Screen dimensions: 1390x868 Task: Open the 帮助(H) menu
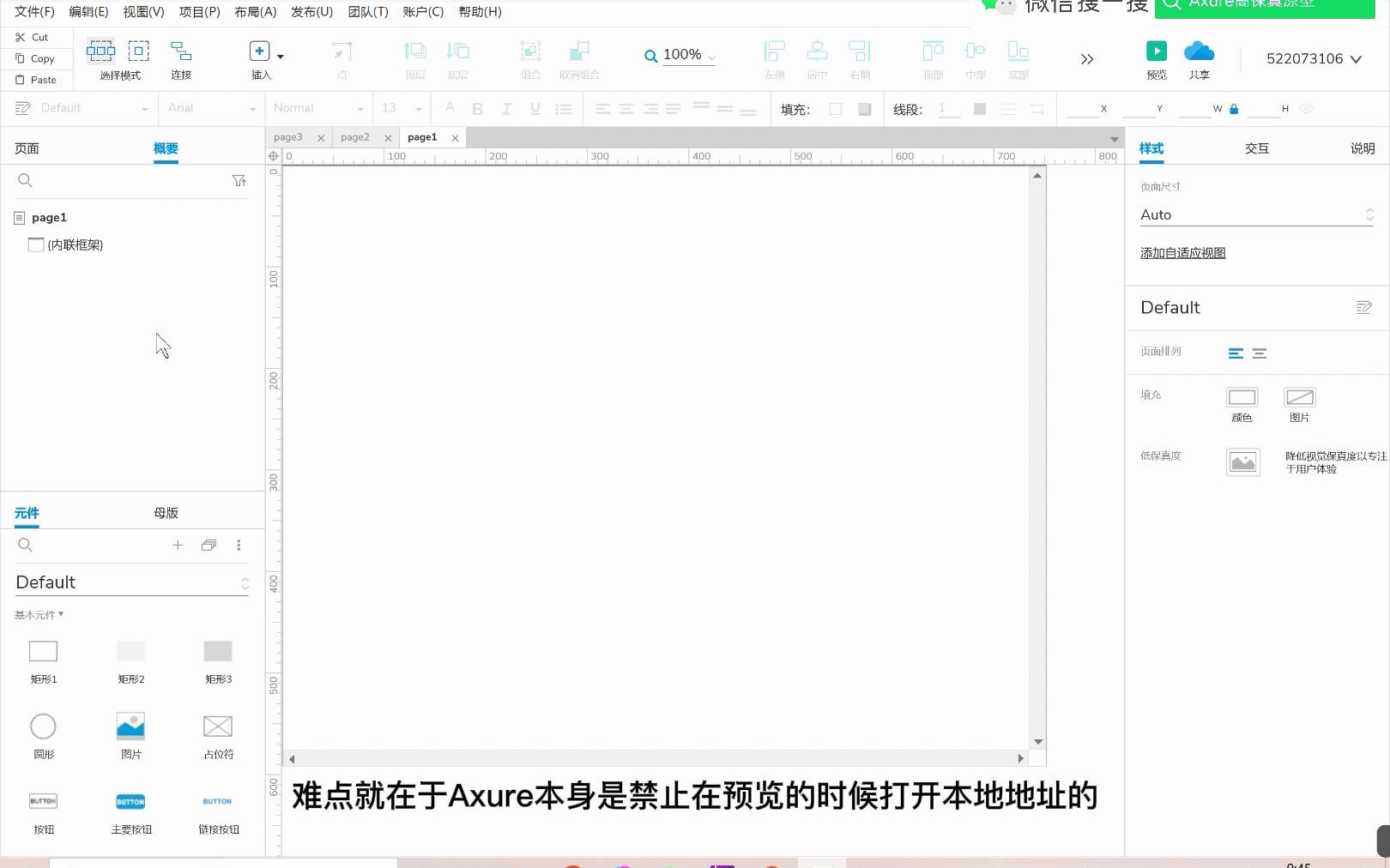pyautogui.click(x=480, y=11)
